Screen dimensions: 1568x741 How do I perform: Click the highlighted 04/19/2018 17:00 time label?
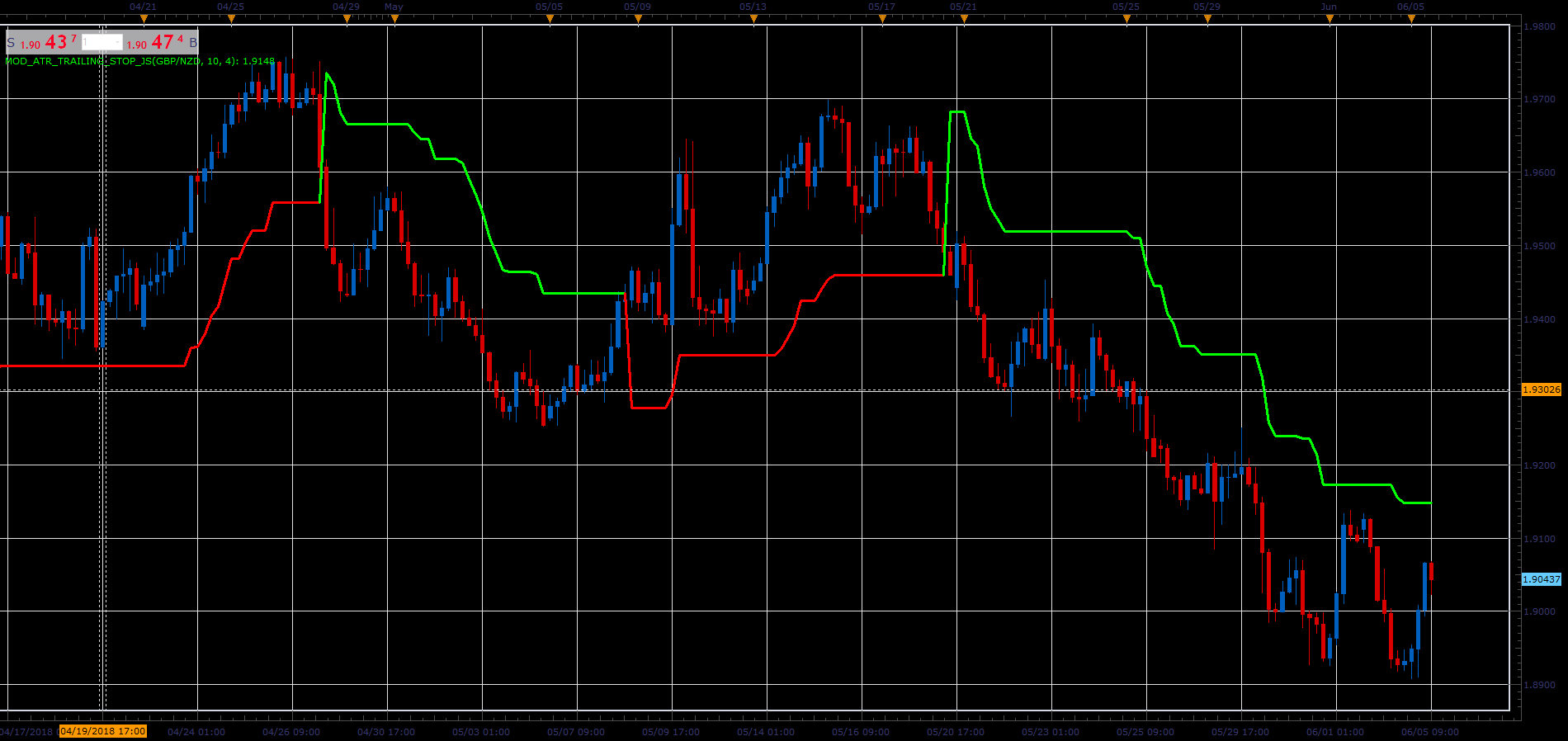(x=103, y=731)
